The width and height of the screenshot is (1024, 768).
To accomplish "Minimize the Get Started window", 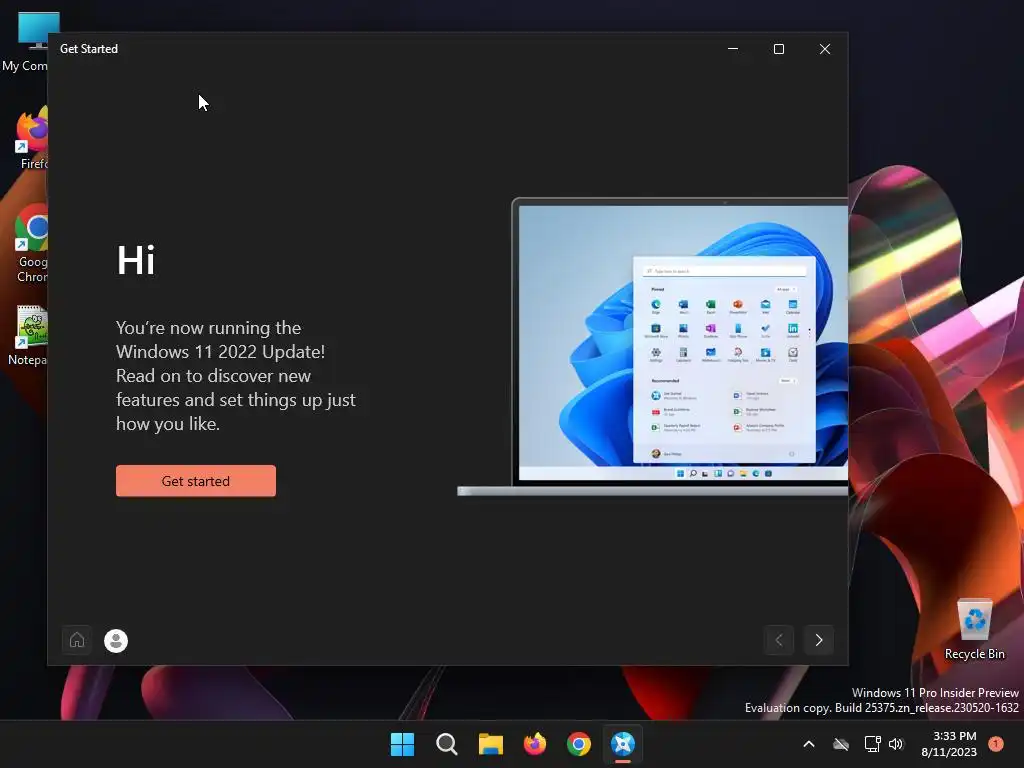I will tap(733, 49).
